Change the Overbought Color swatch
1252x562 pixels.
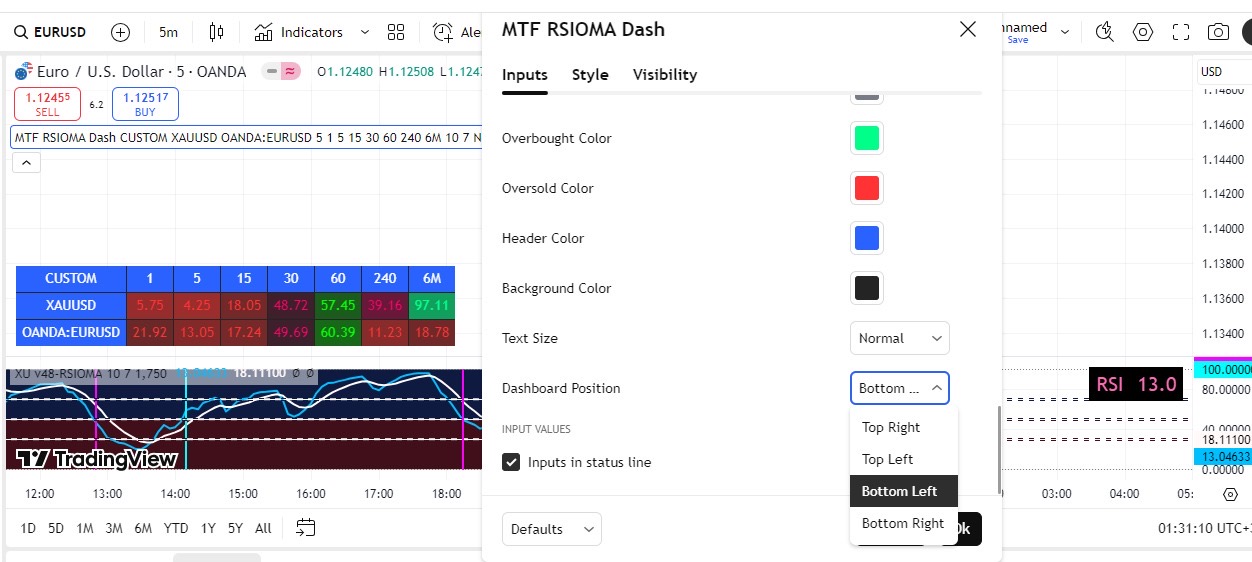(867, 138)
